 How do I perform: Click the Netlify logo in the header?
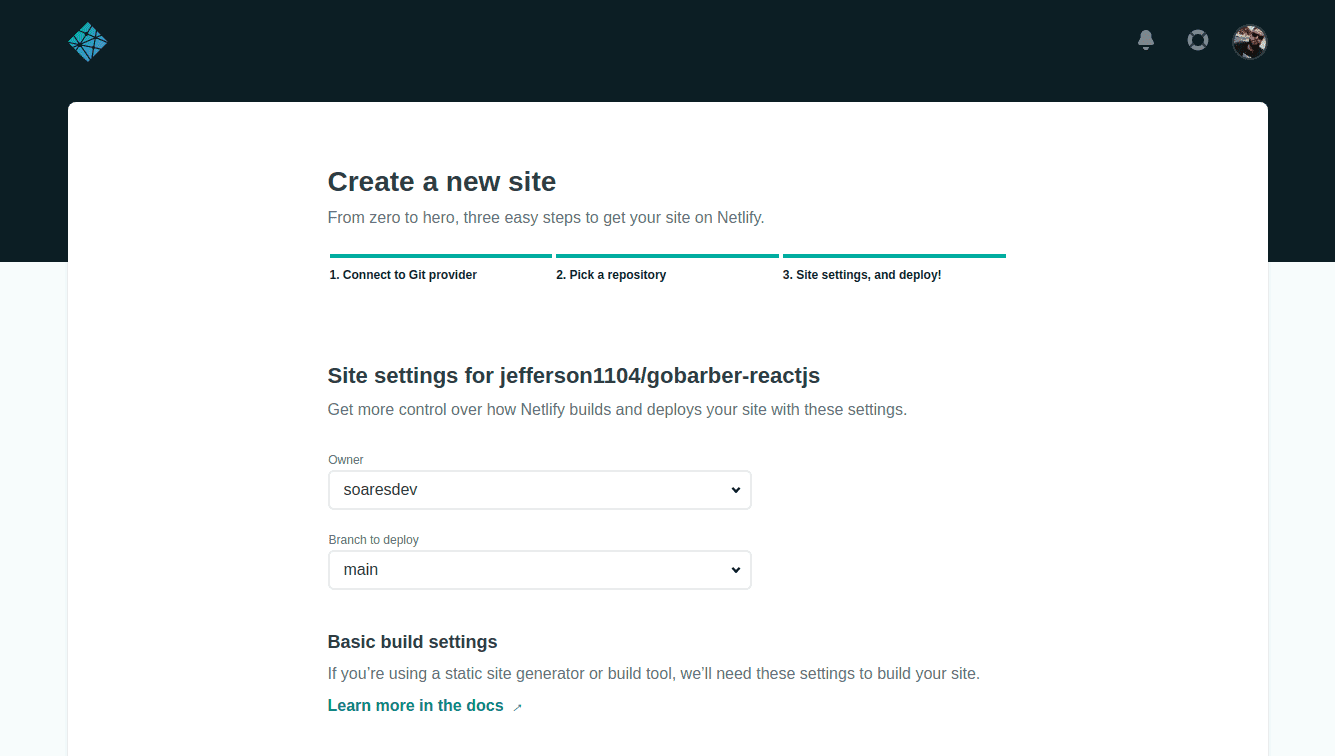88,42
